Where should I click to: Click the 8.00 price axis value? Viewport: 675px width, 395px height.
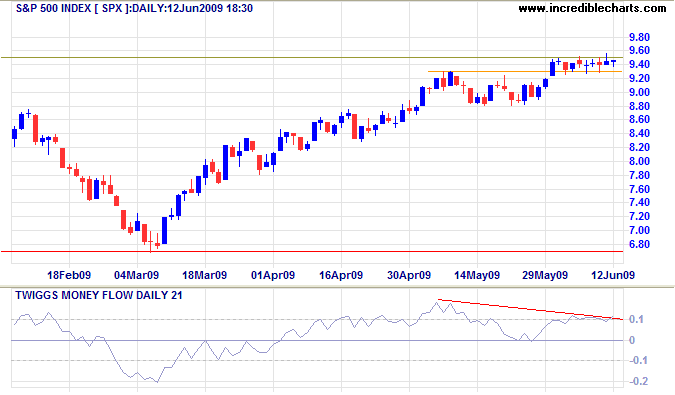(639, 161)
